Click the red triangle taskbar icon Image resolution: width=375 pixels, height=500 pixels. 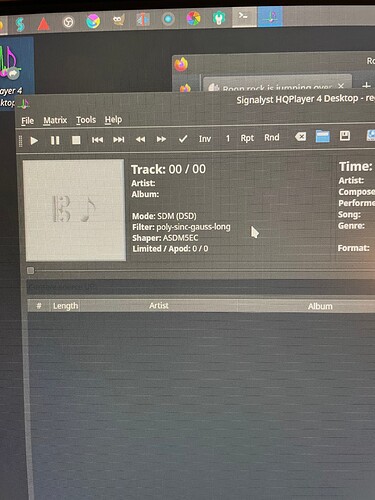coord(44,24)
